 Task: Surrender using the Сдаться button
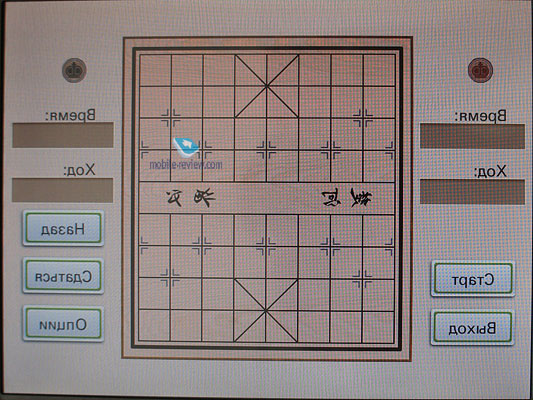(63, 276)
